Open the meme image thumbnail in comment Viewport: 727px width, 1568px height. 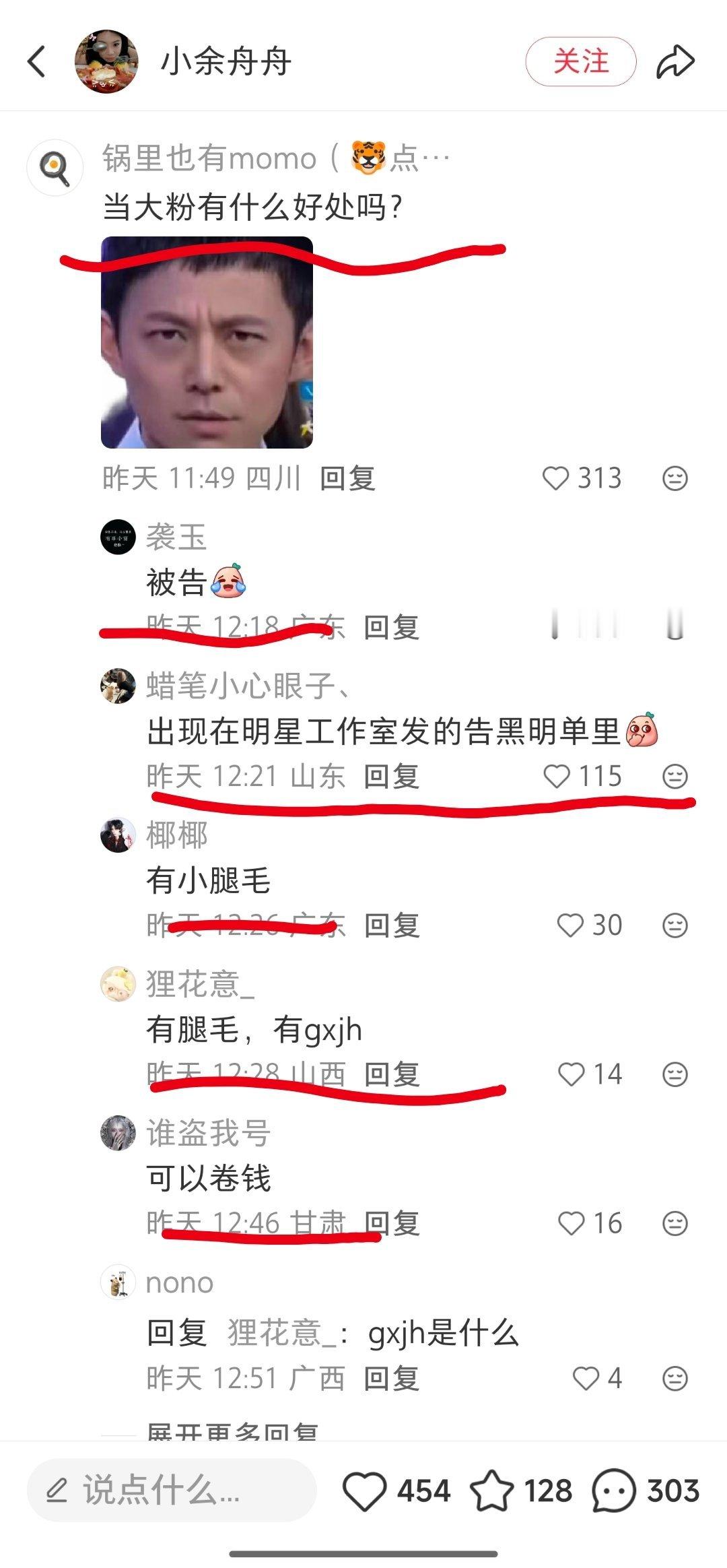pos(207,342)
